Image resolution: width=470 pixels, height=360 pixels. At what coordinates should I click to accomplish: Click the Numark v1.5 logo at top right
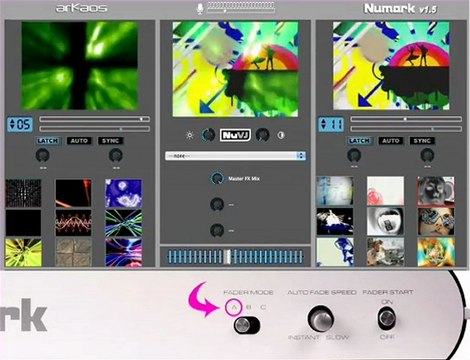tap(400, 8)
